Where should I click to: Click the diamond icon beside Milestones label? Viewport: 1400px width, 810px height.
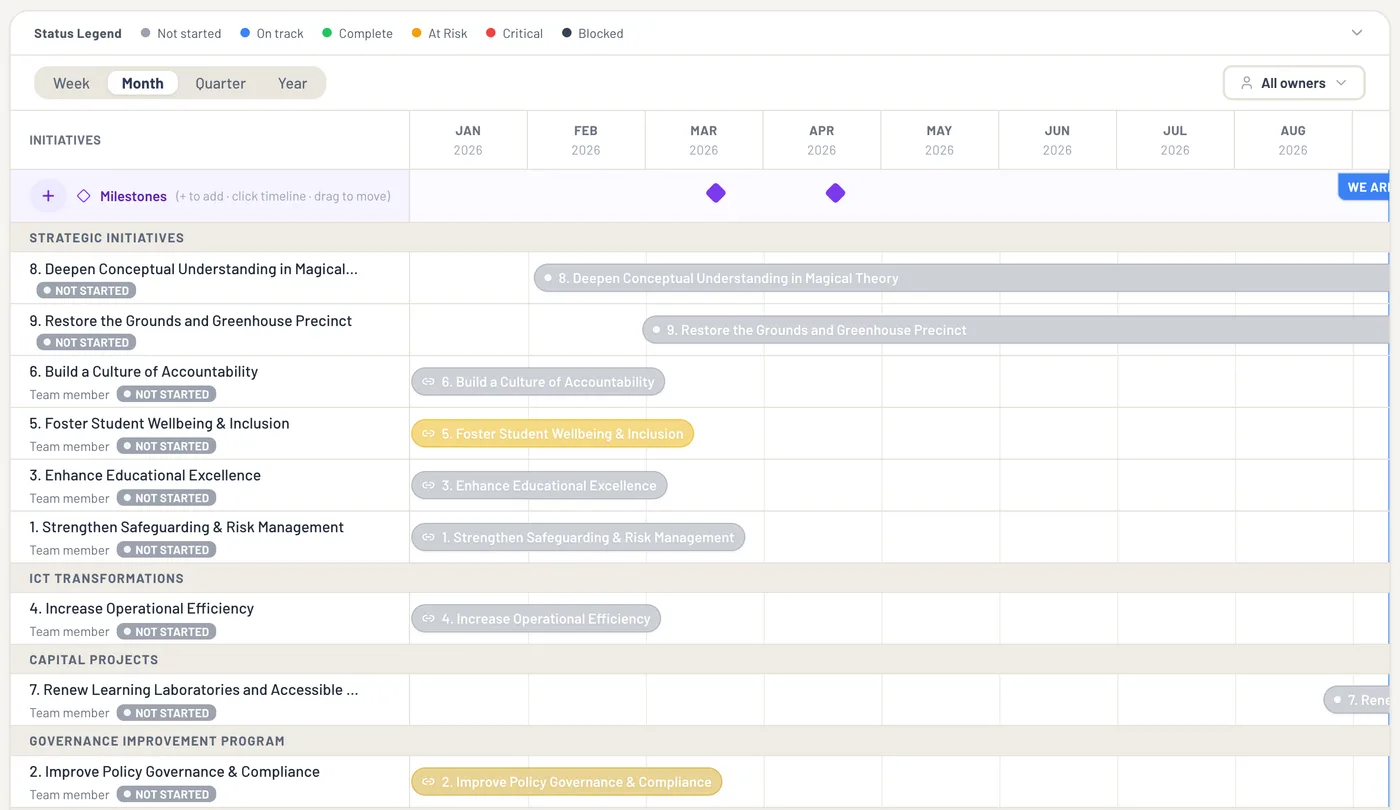pyautogui.click(x=84, y=196)
